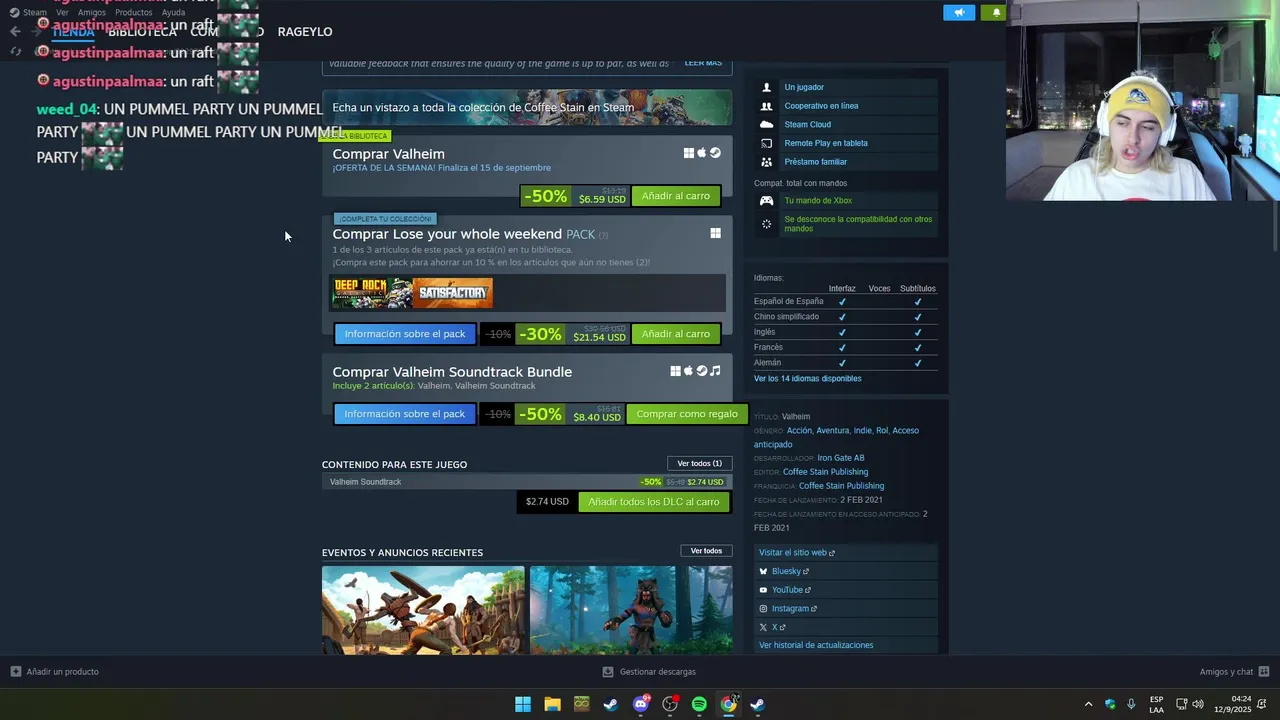Click Ver todos (1) DLC button
Screen dimensions: 1280x720
699,463
